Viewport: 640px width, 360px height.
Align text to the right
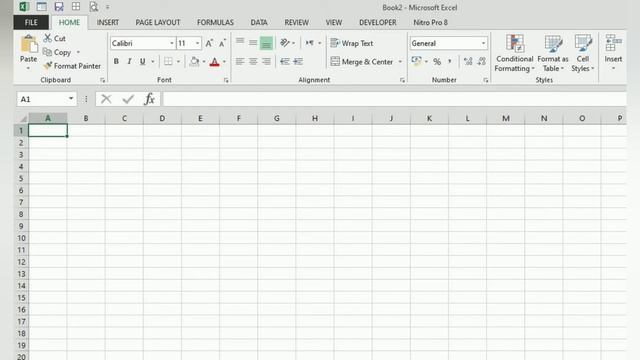pos(266,62)
